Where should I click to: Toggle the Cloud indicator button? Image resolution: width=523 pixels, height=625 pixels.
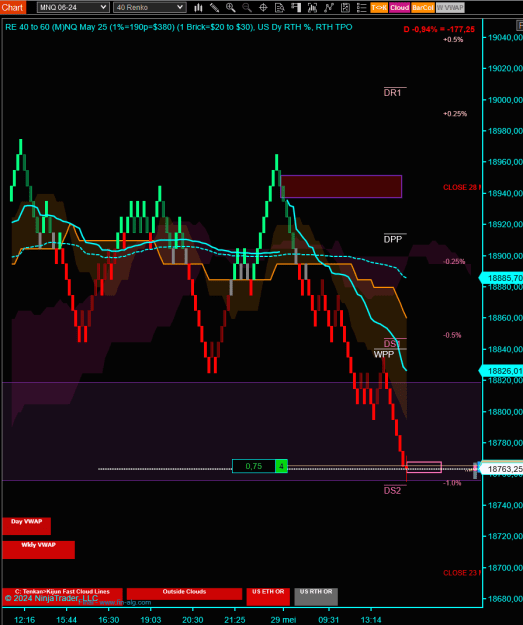399,8
